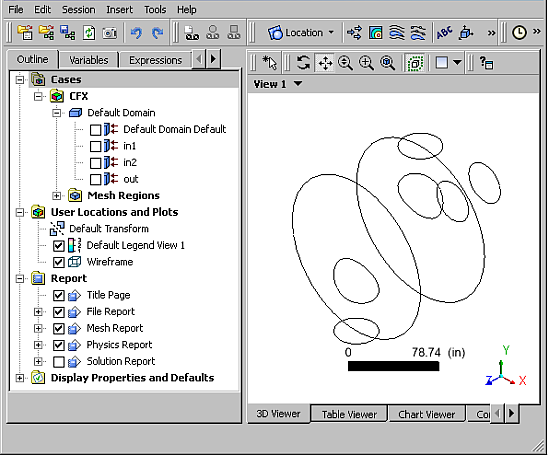Expand Display Properties and Defaults node

20,378
